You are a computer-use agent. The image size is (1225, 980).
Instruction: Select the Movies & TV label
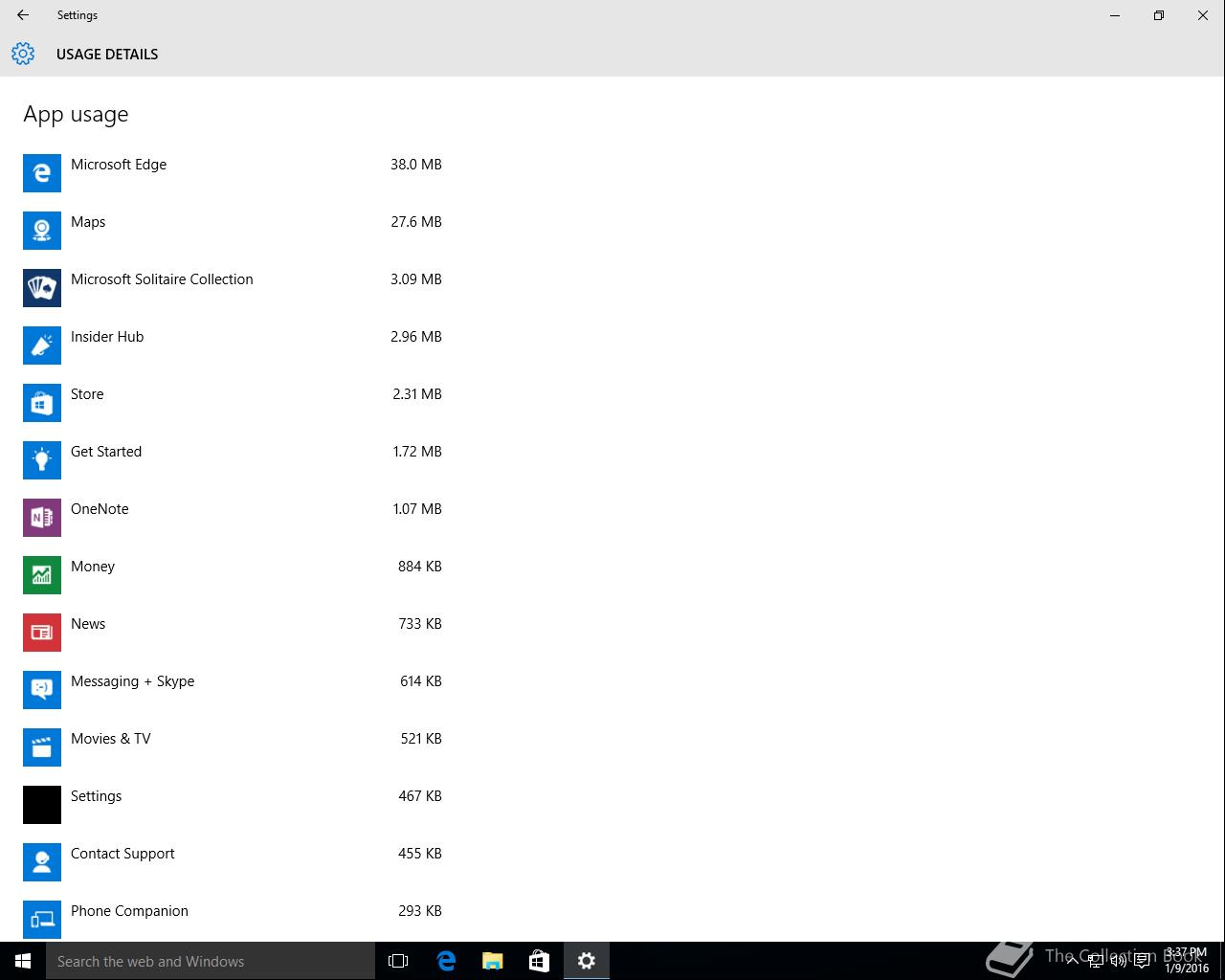coord(111,739)
